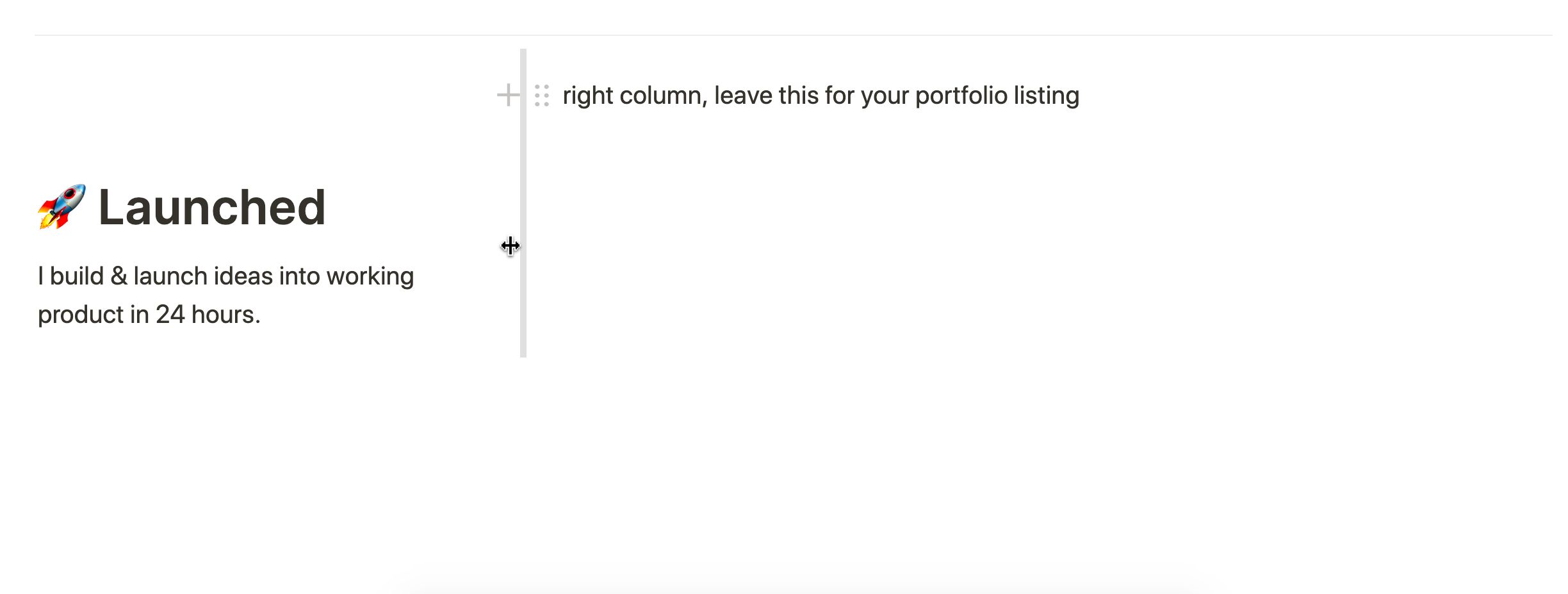Place cursor in the Launched heading
Screen dimensions: 1568x594
(212, 208)
